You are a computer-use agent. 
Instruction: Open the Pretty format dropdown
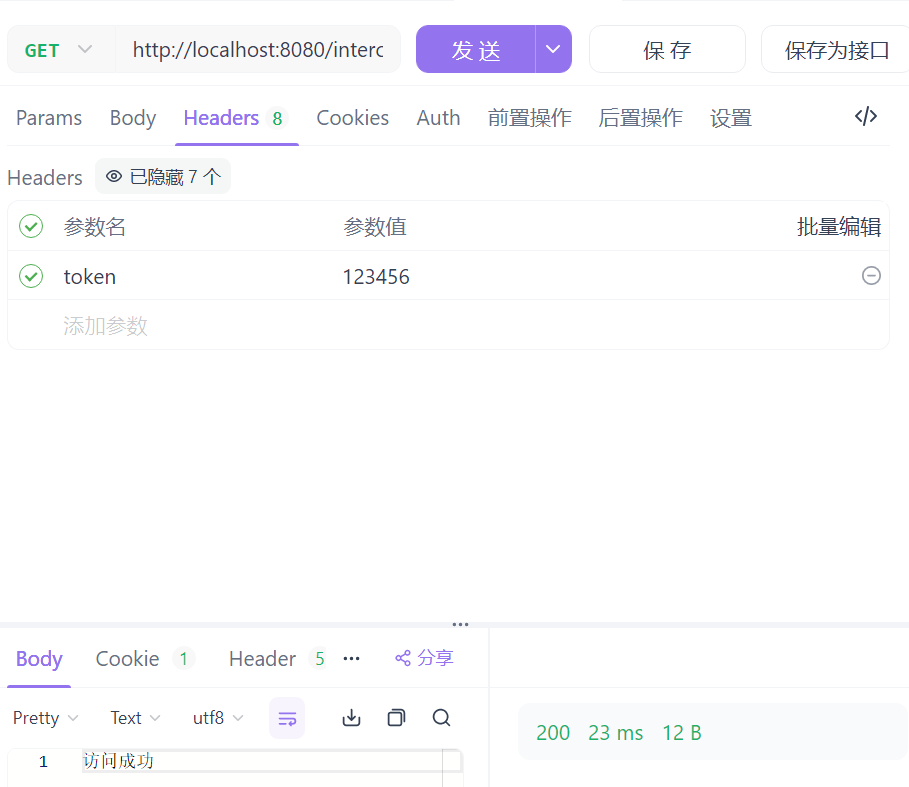tap(38, 718)
